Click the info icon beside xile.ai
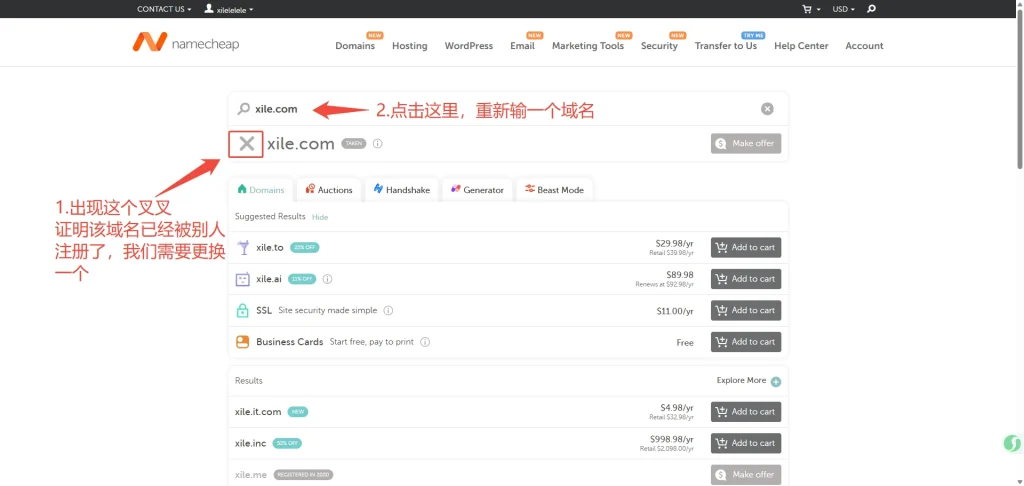1024x486 pixels. 328,279
